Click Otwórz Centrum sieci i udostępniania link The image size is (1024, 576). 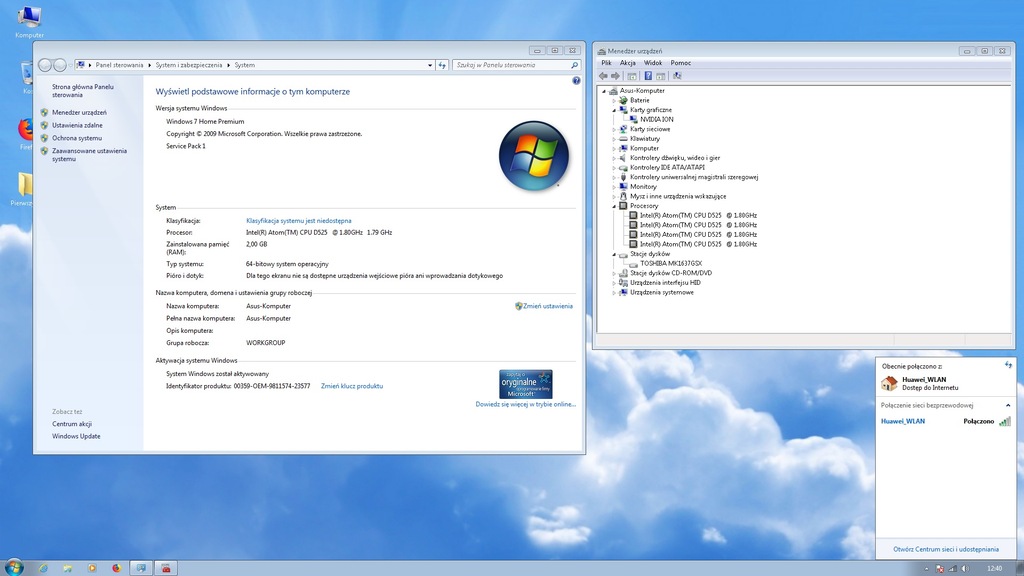click(x=946, y=549)
